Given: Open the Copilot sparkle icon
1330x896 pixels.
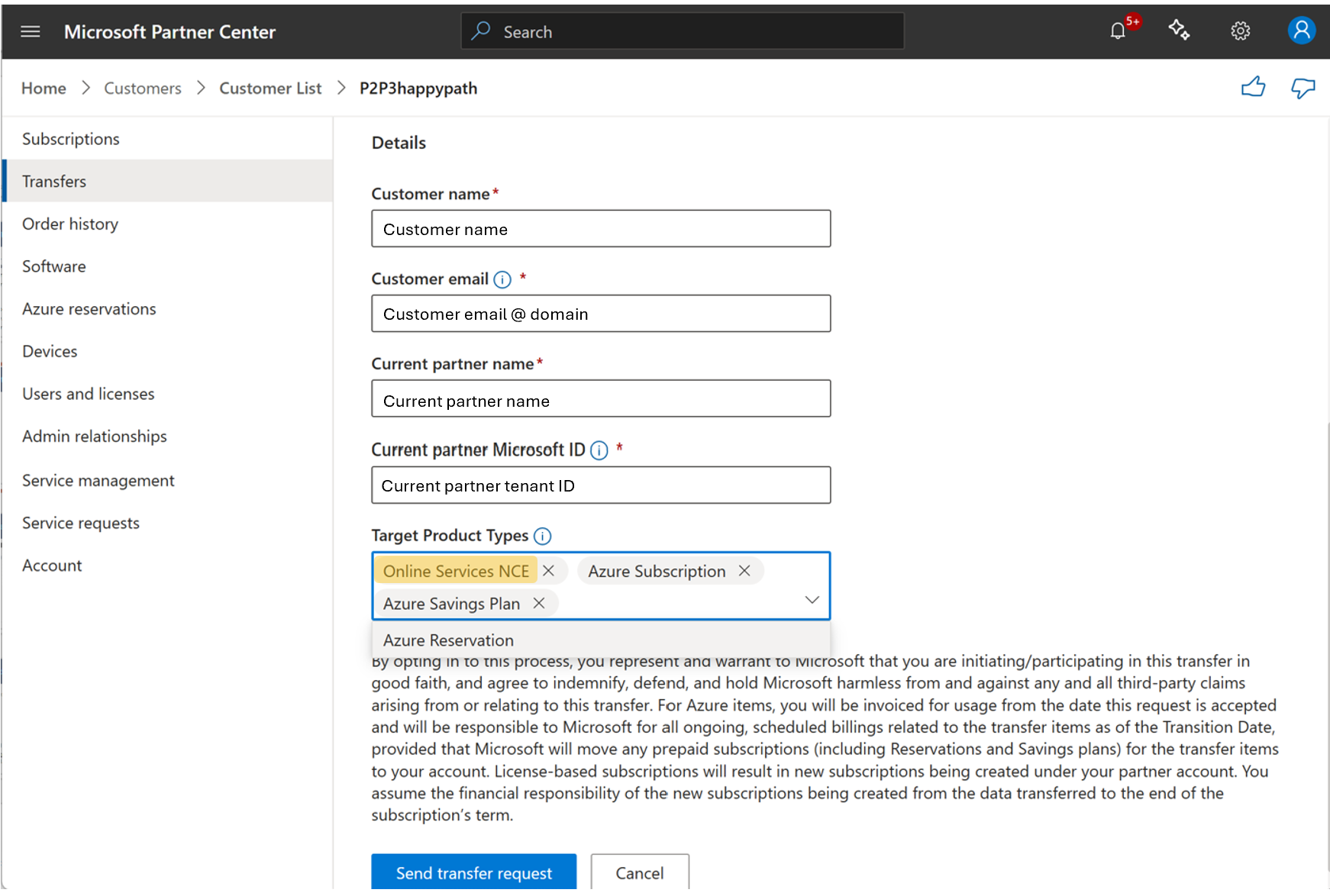Looking at the screenshot, I should tap(1179, 31).
